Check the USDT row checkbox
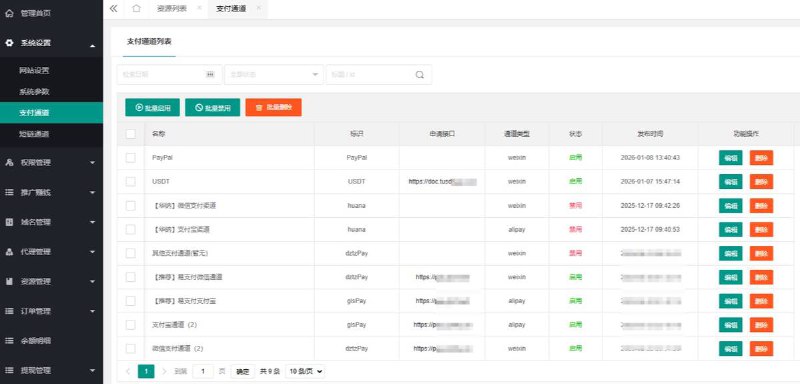Image resolution: width=800 pixels, height=384 pixels. tap(131, 182)
